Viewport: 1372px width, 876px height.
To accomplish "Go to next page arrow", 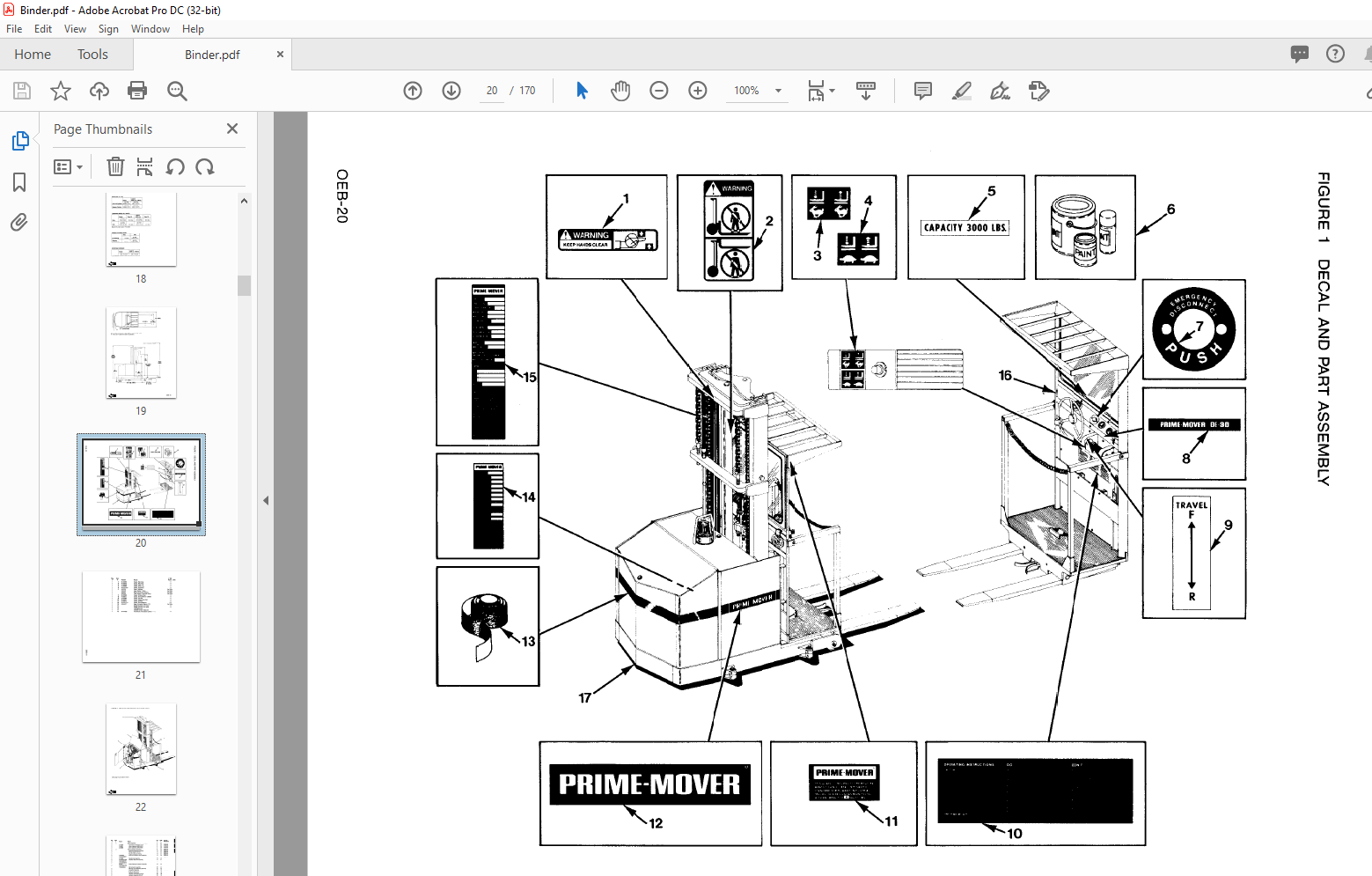I will pos(451,91).
